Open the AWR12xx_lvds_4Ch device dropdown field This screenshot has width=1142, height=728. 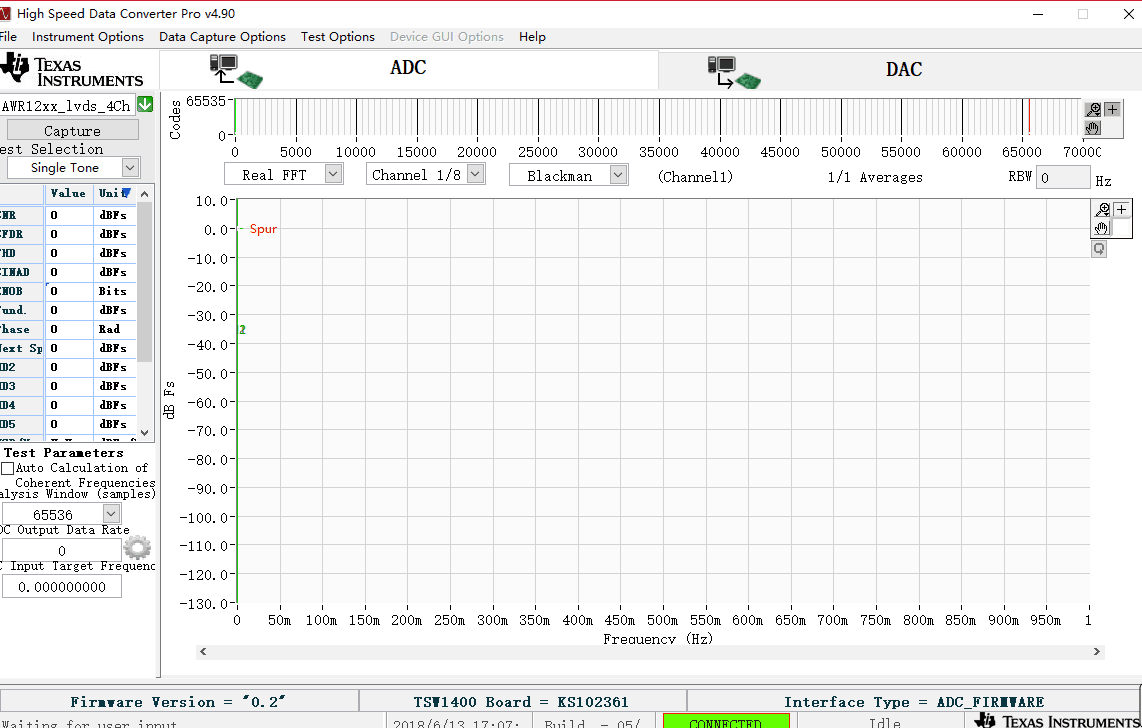coord(68,106)
